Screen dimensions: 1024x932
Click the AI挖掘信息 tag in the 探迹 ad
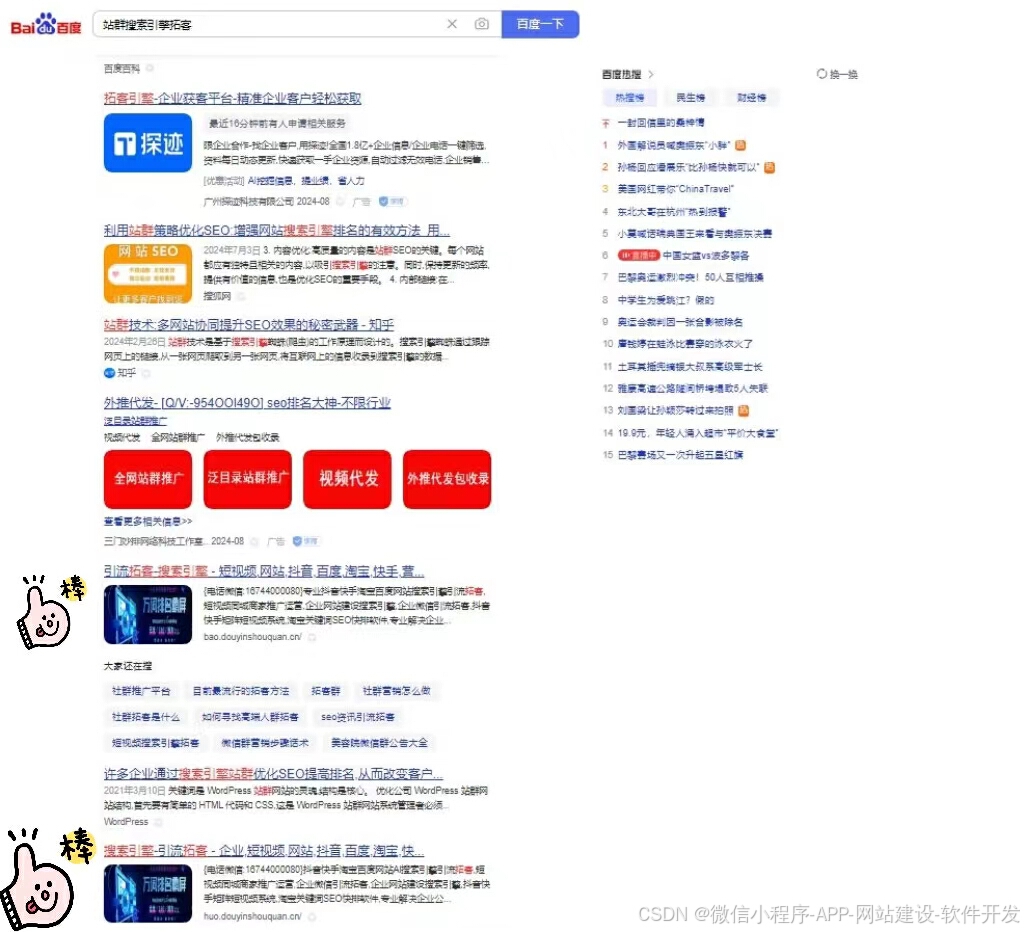pos(270,181)
